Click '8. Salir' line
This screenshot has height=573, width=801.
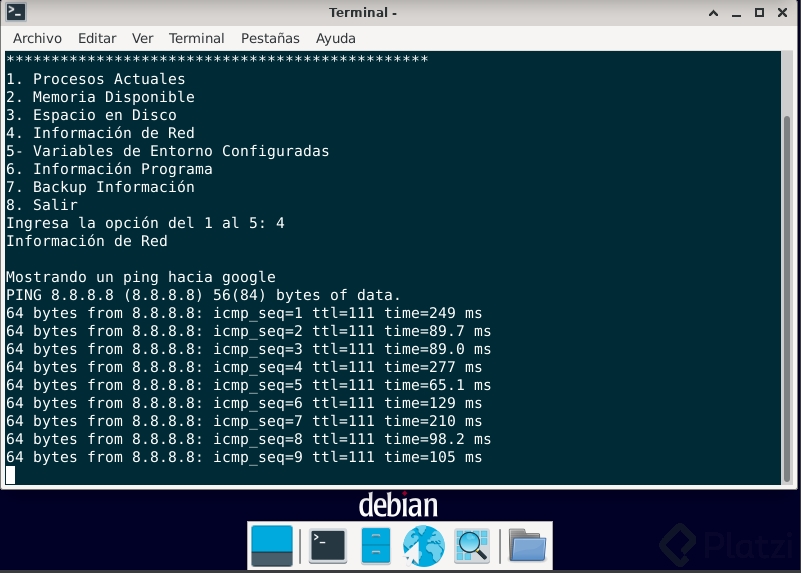(x=42, y=205)
